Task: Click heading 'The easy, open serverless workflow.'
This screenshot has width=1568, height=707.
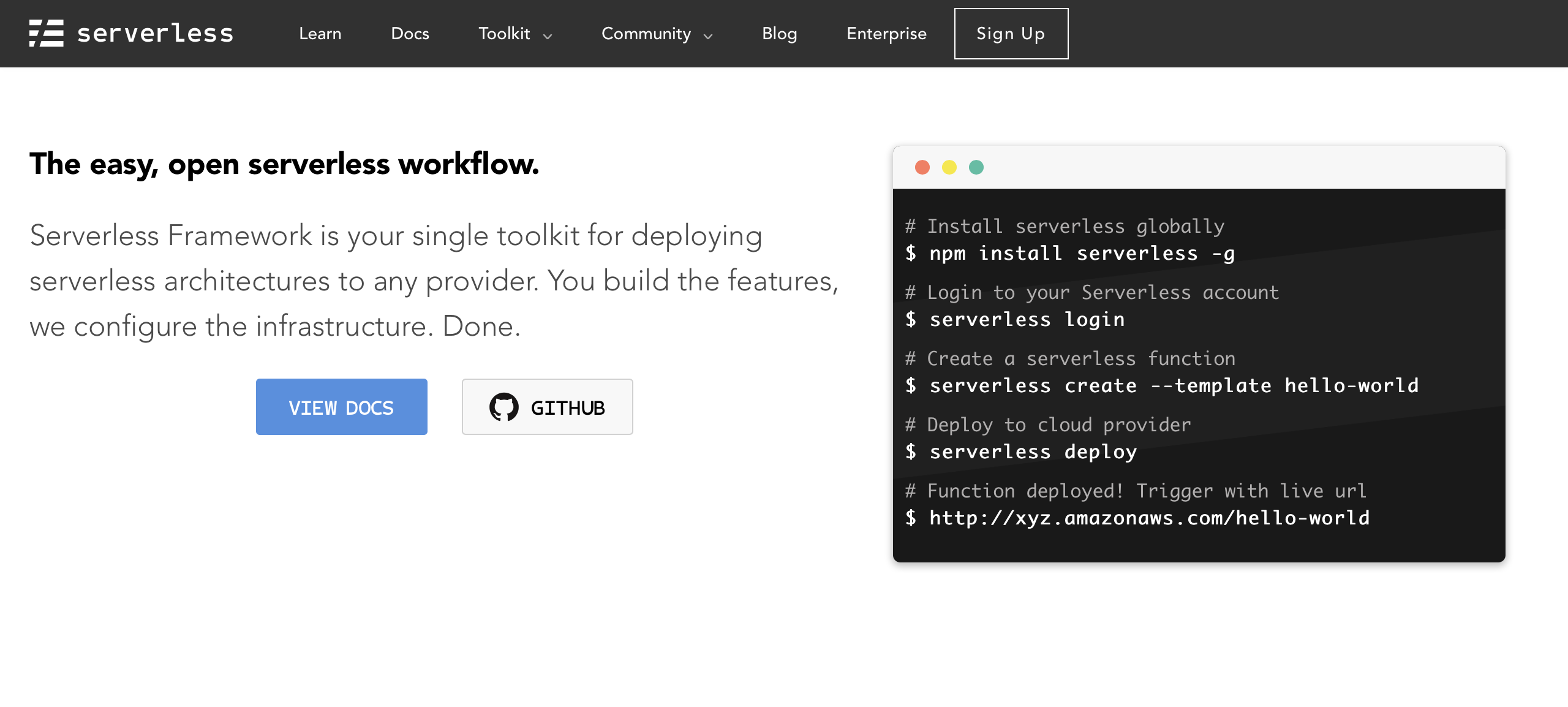Action: (x=284, y=164)
